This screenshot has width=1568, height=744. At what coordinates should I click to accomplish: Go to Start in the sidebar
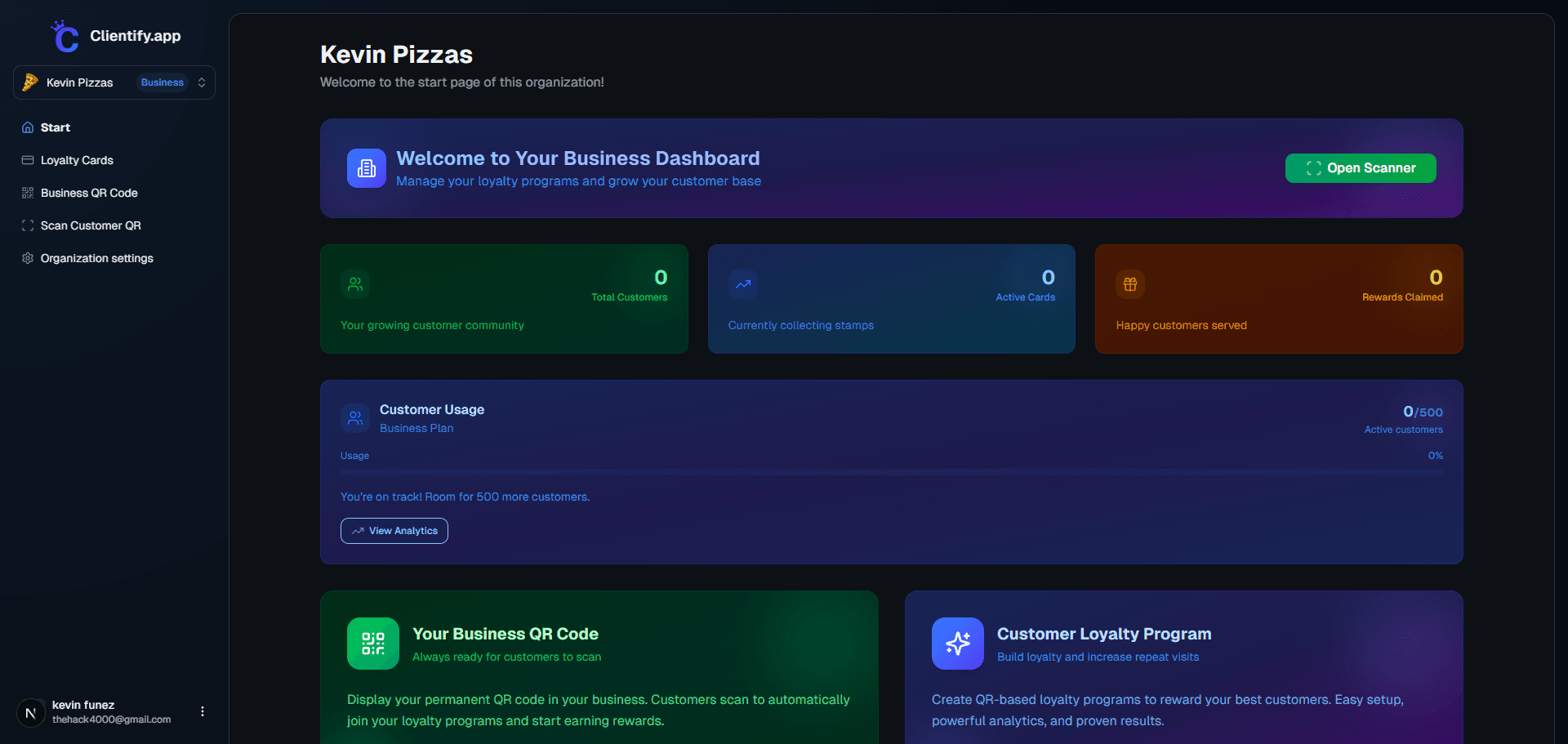56,127
